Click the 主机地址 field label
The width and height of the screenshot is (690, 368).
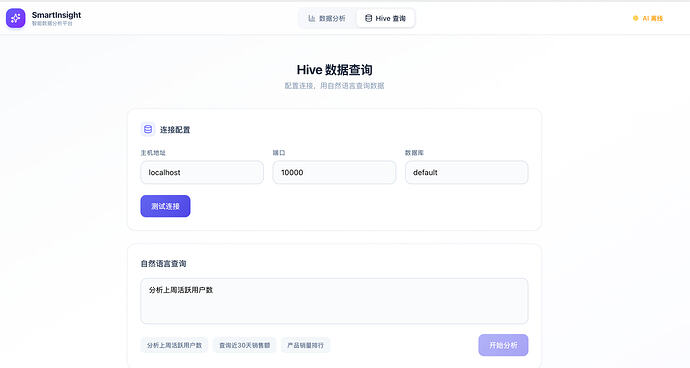pos(153,153)
